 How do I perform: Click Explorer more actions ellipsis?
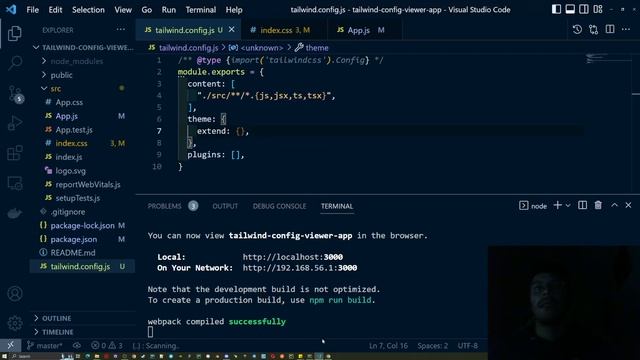click(x=121, y=30)
